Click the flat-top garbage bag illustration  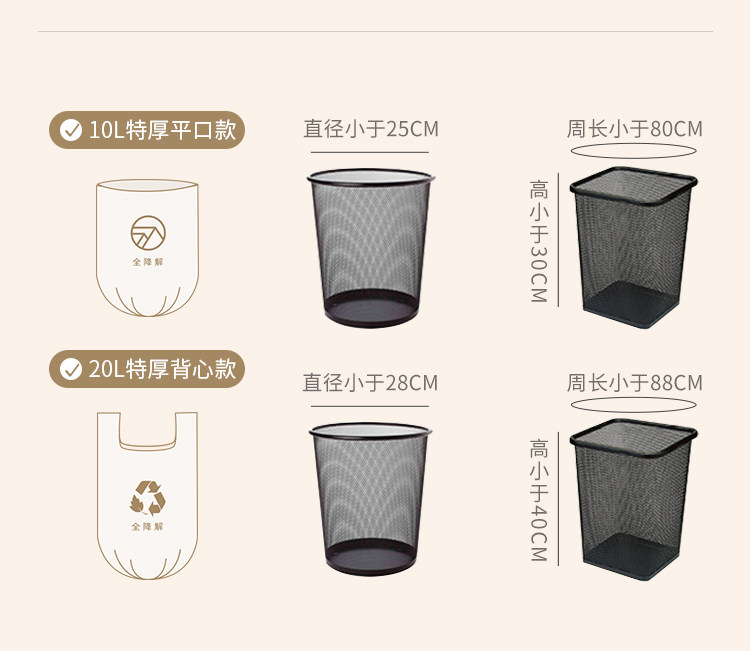pos(147,248)
